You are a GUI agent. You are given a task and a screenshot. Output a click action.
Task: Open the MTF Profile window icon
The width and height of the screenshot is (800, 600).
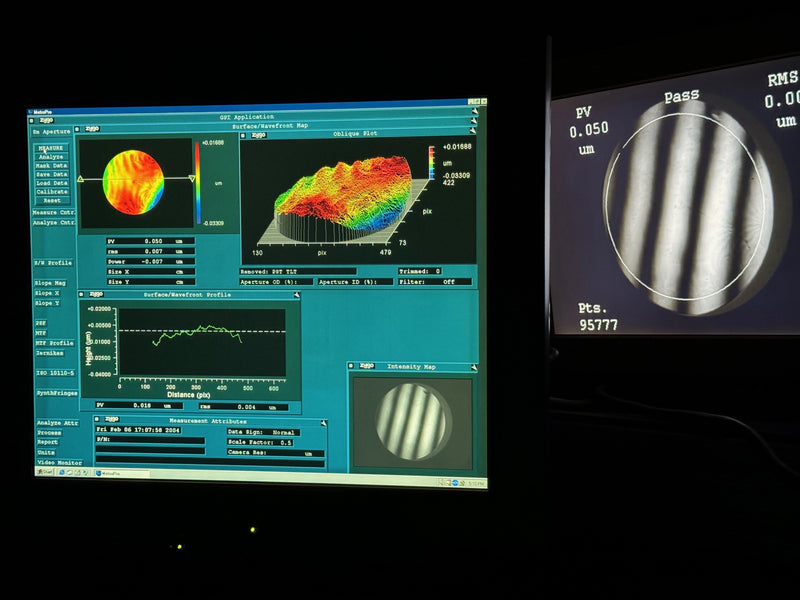pos(55,343)
